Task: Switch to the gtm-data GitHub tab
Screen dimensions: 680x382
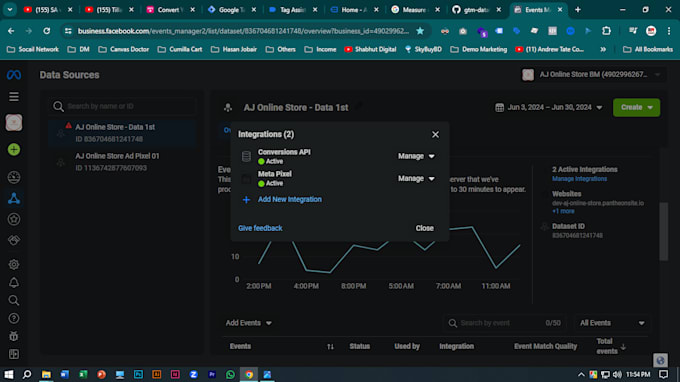Action: 476,10
